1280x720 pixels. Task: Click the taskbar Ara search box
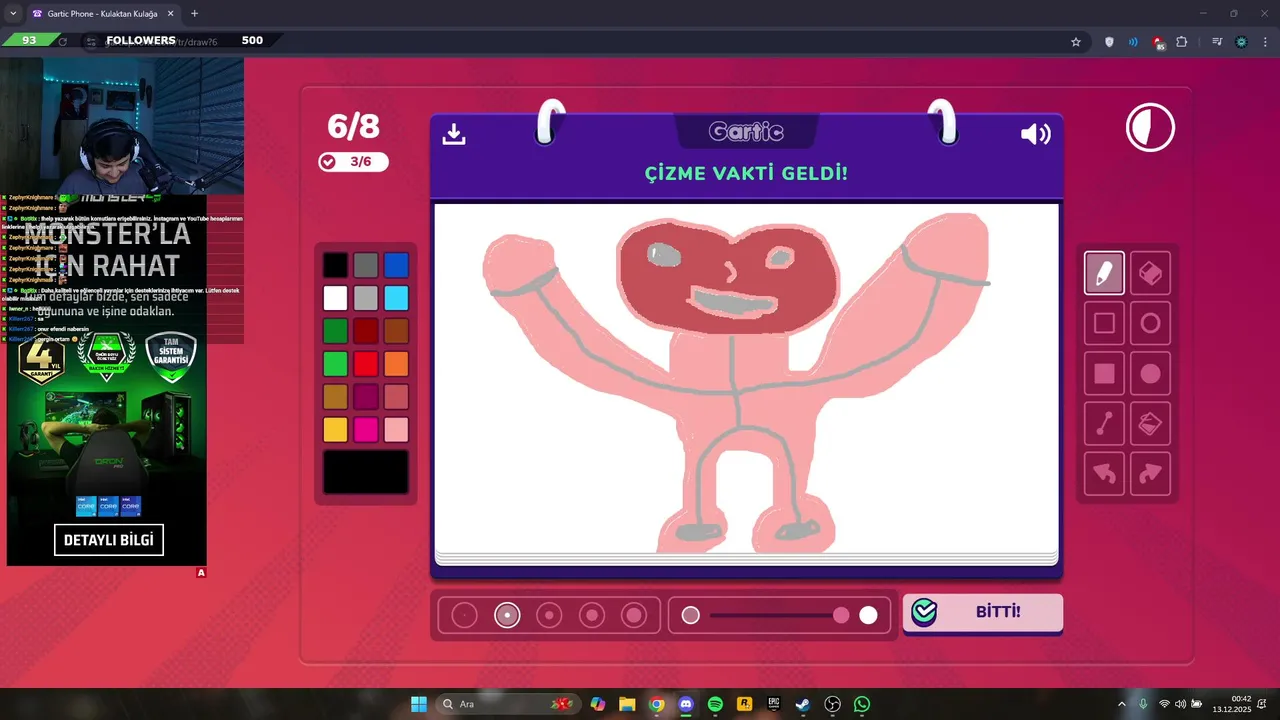508,704
